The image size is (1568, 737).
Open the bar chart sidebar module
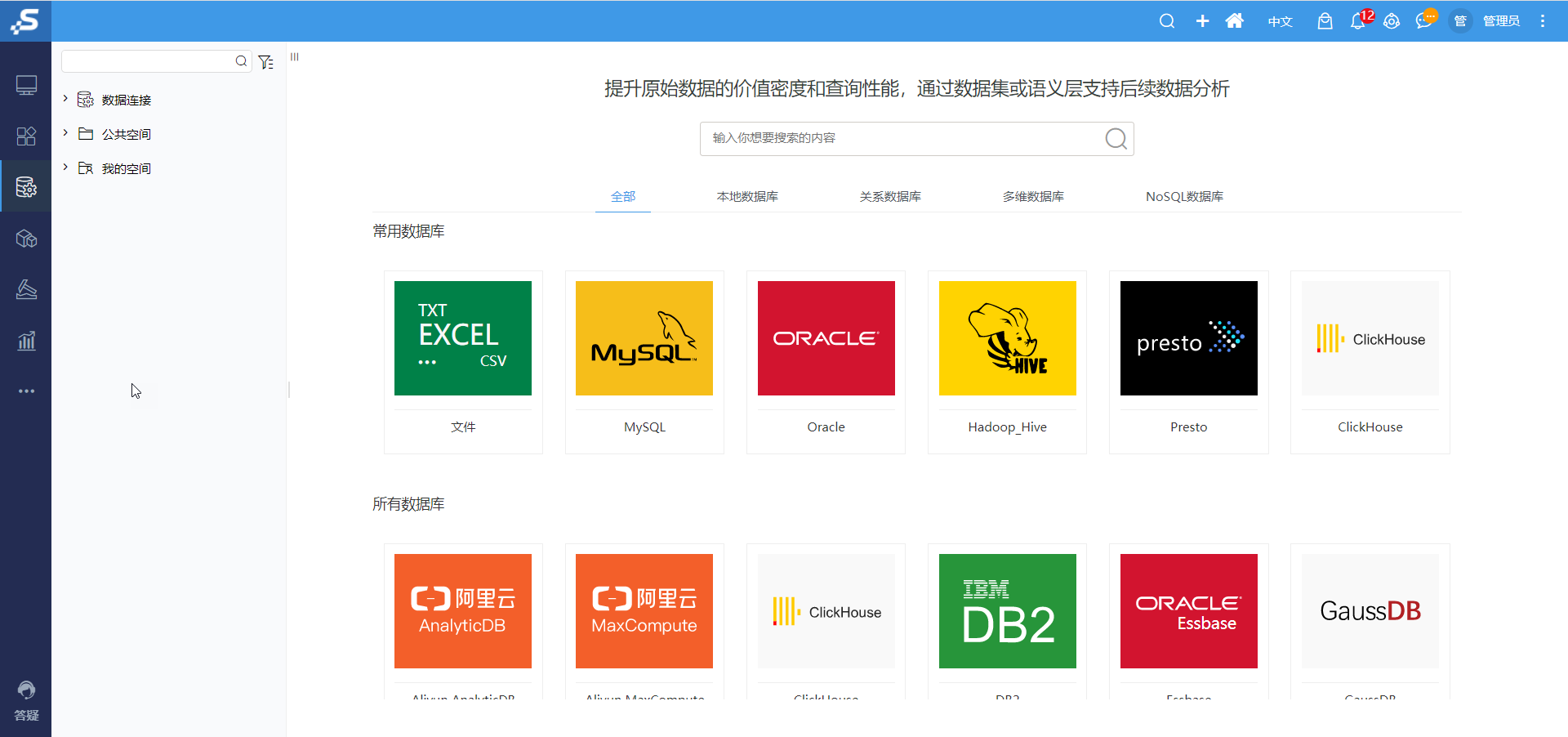(26, 340)
